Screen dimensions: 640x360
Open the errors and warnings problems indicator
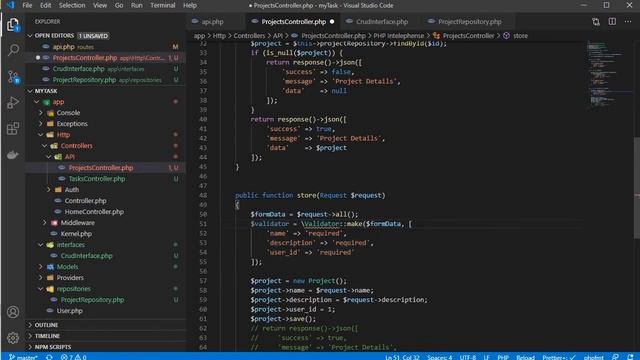pyautogui.click(x=73, y=357)
